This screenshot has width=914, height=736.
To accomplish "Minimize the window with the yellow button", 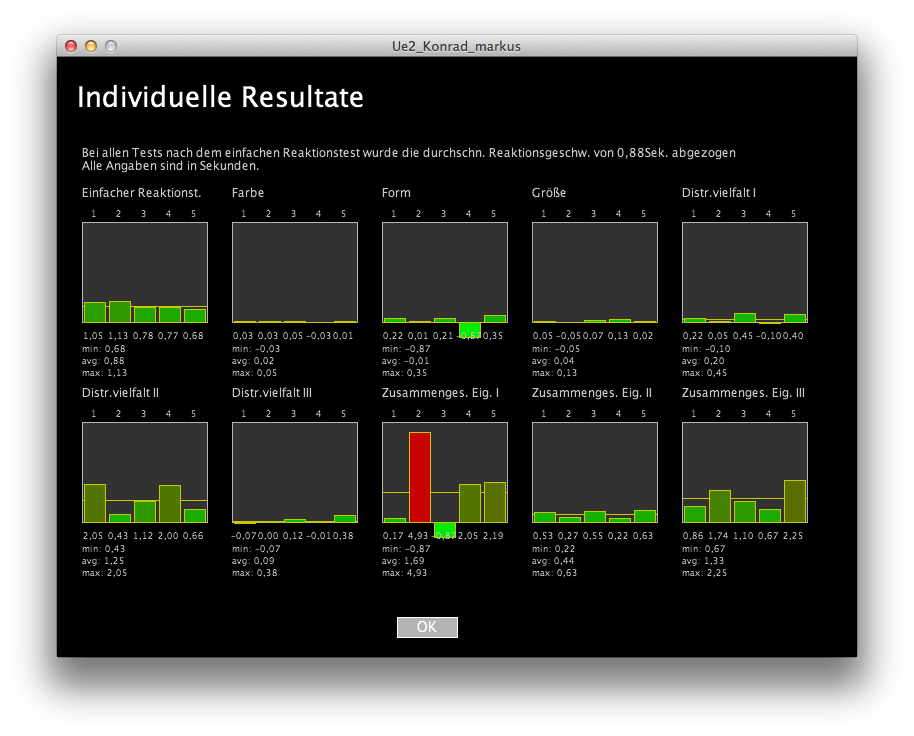I will pyautogui.click(x=91, y=46).
